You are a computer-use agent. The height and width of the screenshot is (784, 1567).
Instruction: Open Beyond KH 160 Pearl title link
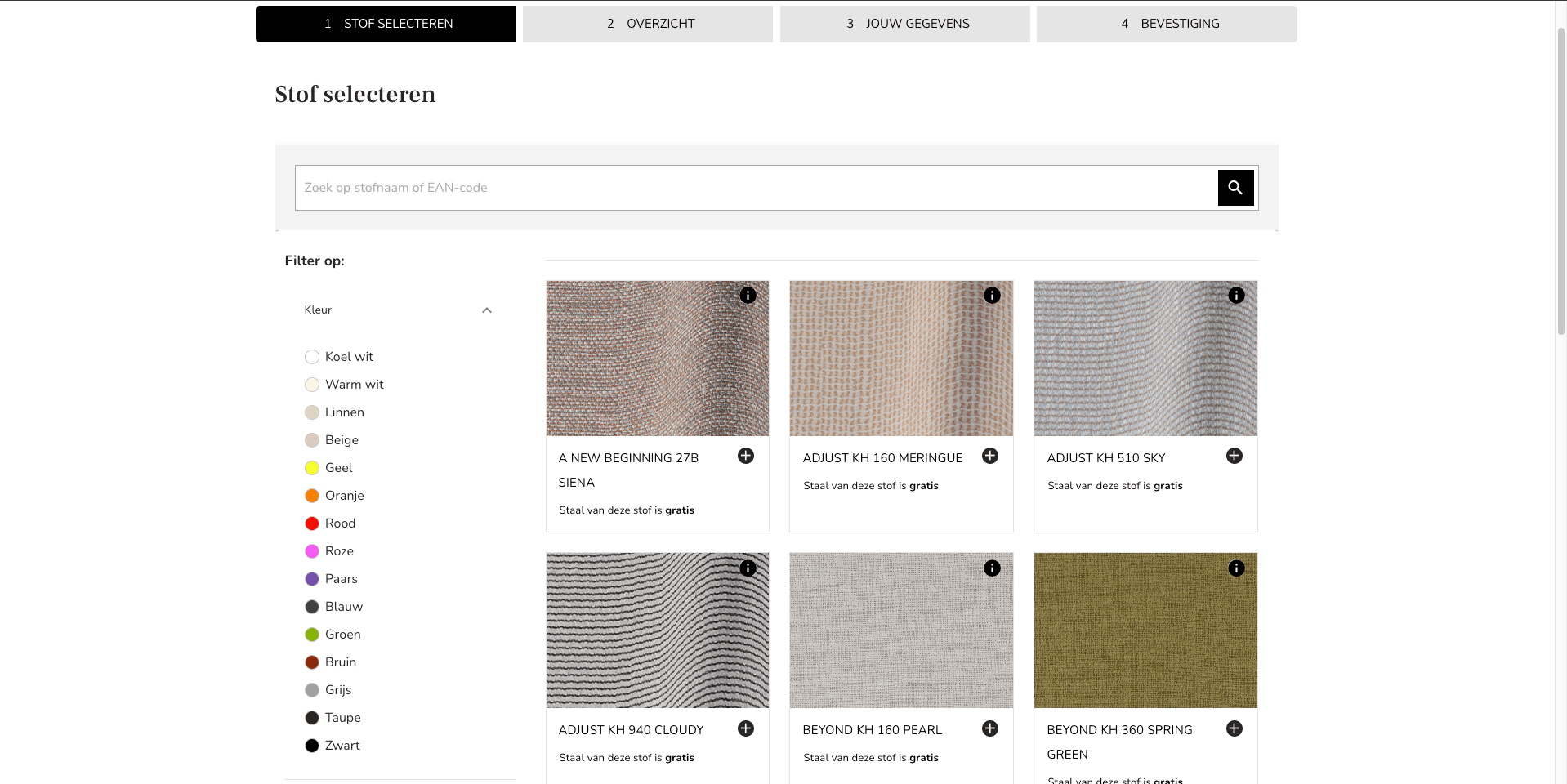pos(872,730)
